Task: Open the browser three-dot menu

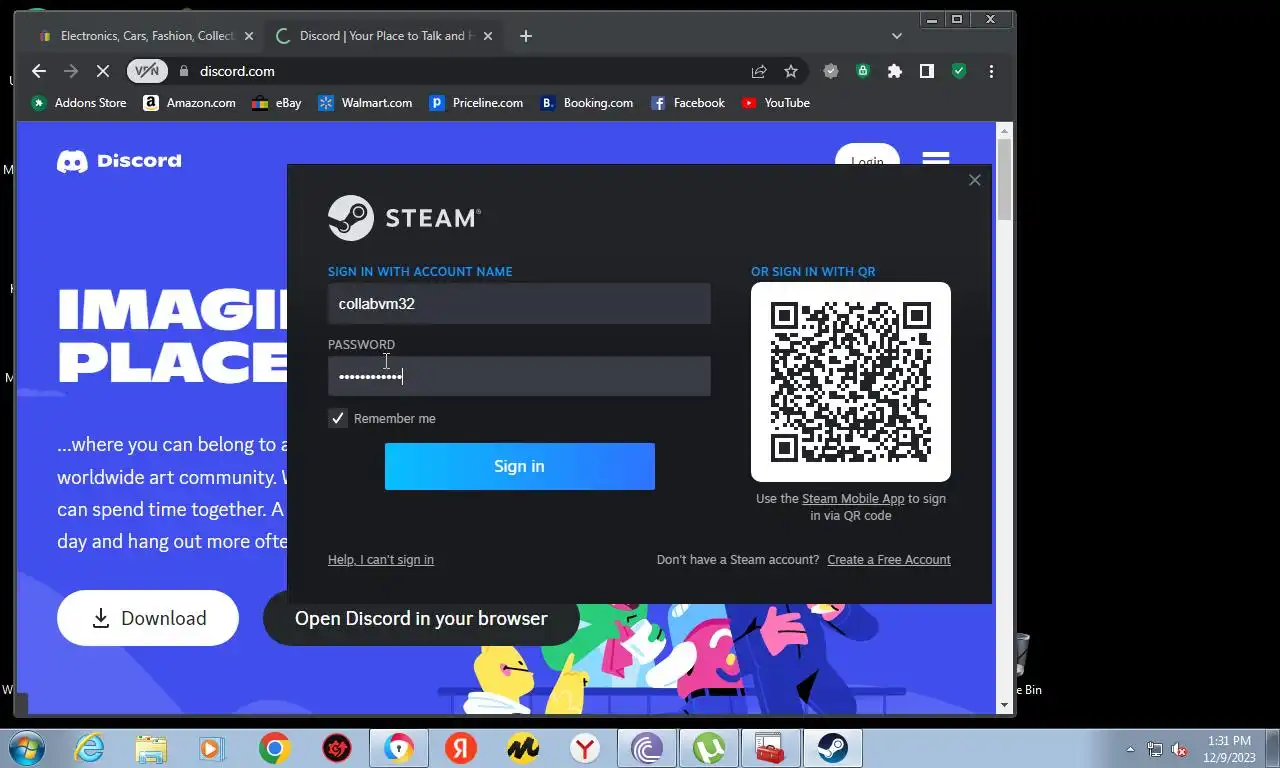Action: (x=991, y=71)
